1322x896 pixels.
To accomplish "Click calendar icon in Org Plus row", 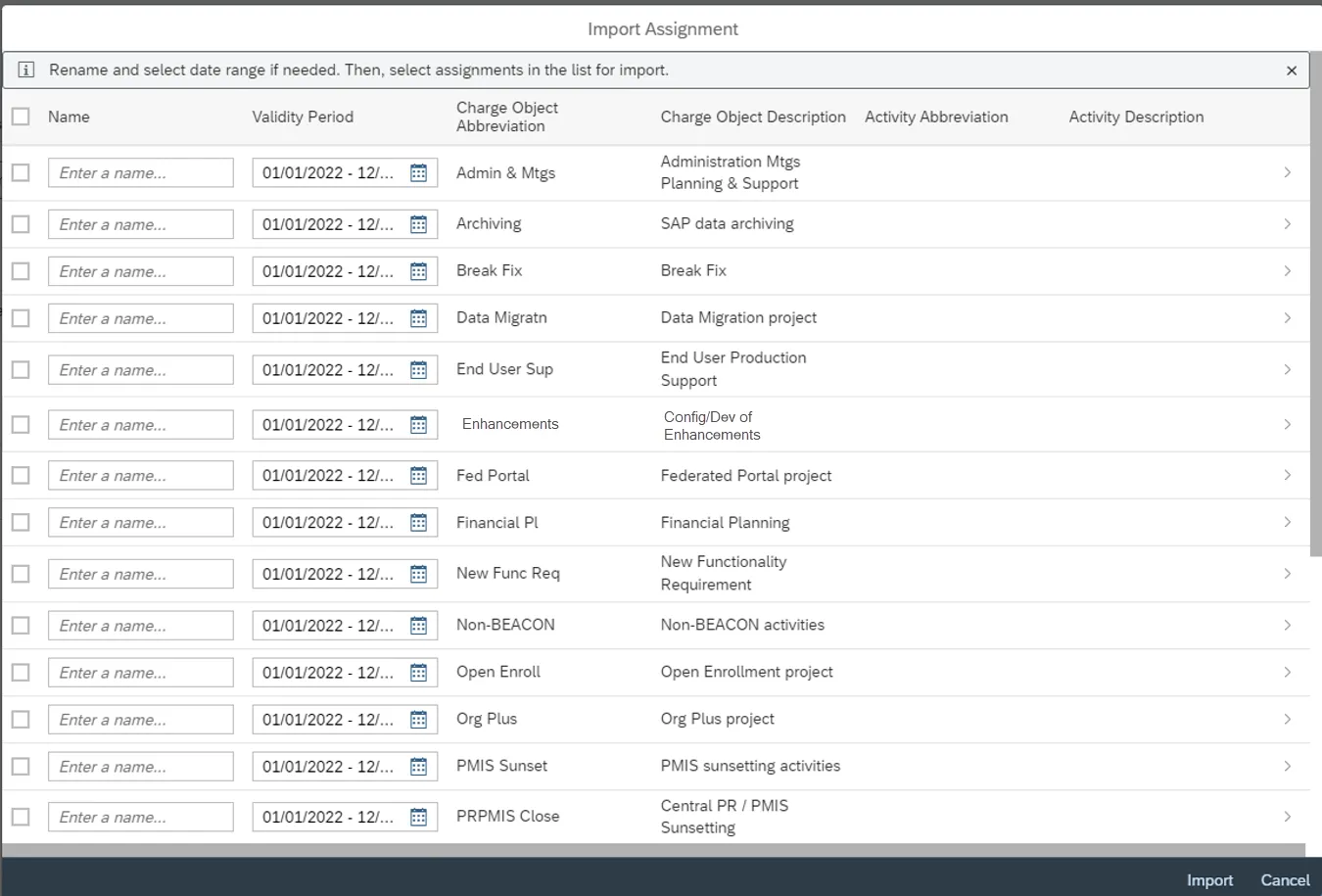I will point(418,720).
